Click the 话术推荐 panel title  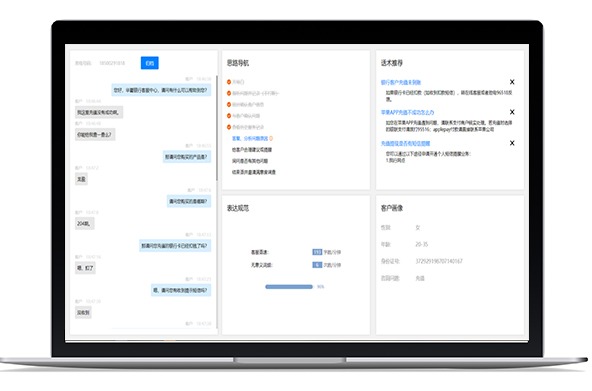(392, 63)
